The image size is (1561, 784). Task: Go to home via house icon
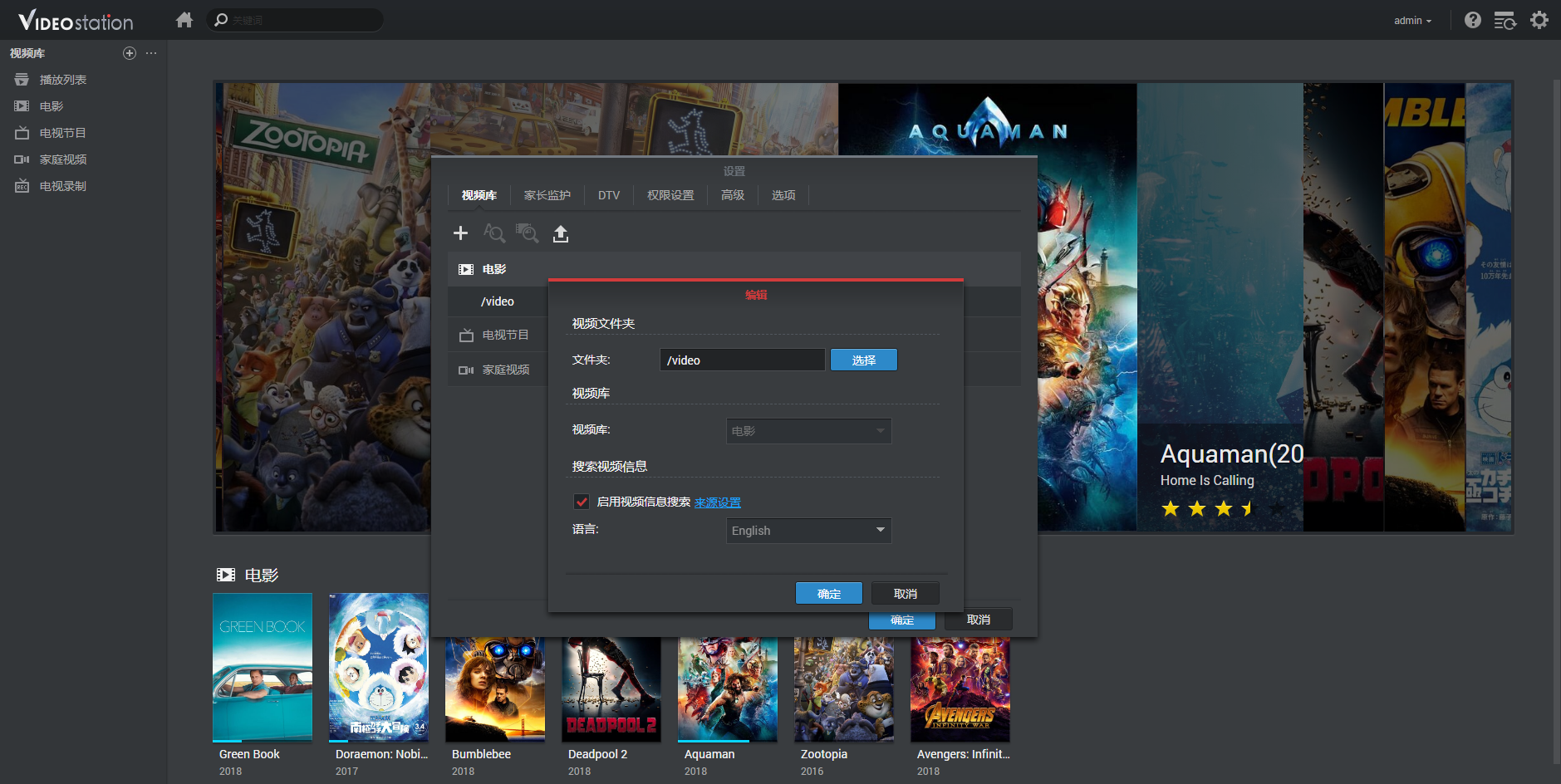(x=184, y=20)
